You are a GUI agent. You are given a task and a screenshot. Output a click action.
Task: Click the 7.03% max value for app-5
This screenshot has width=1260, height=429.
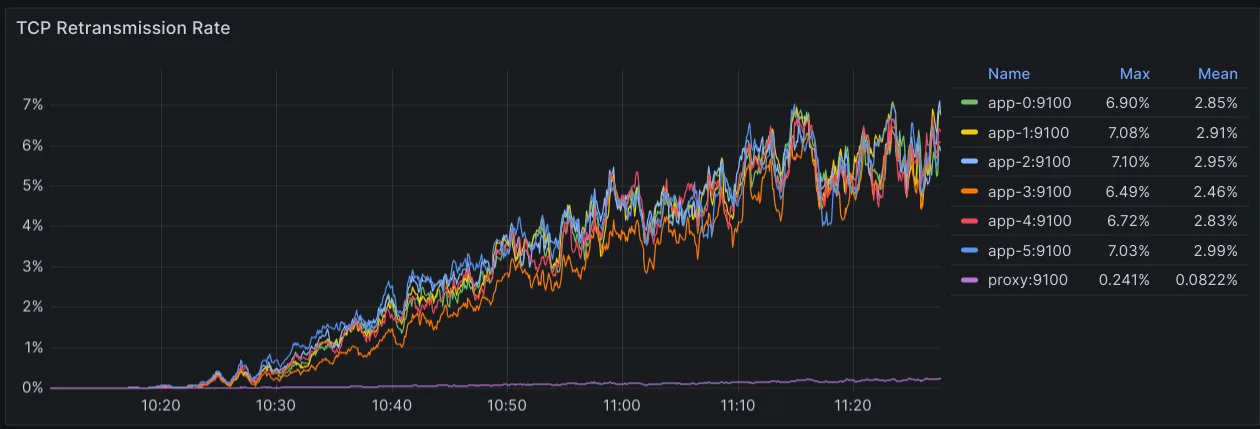[x=1128, y=251]
